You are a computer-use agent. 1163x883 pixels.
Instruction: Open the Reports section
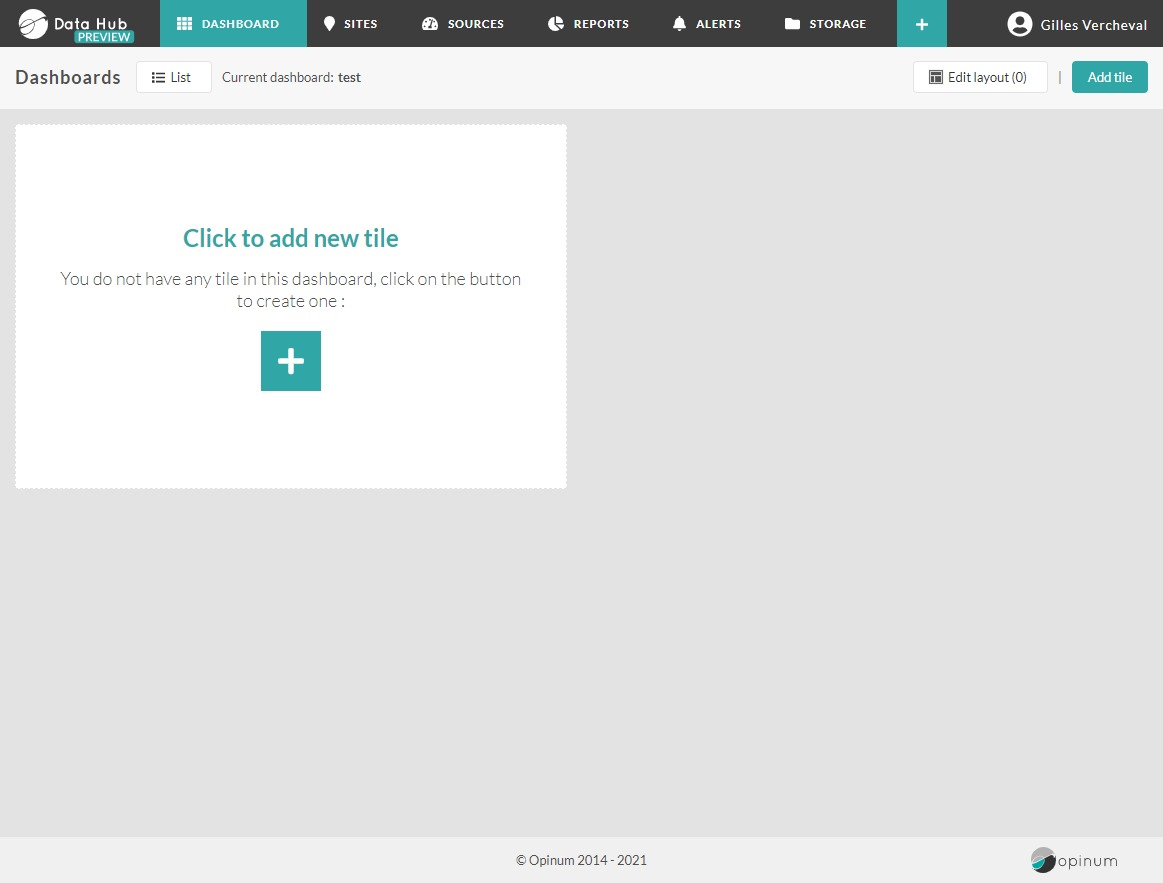pos(589,23)
